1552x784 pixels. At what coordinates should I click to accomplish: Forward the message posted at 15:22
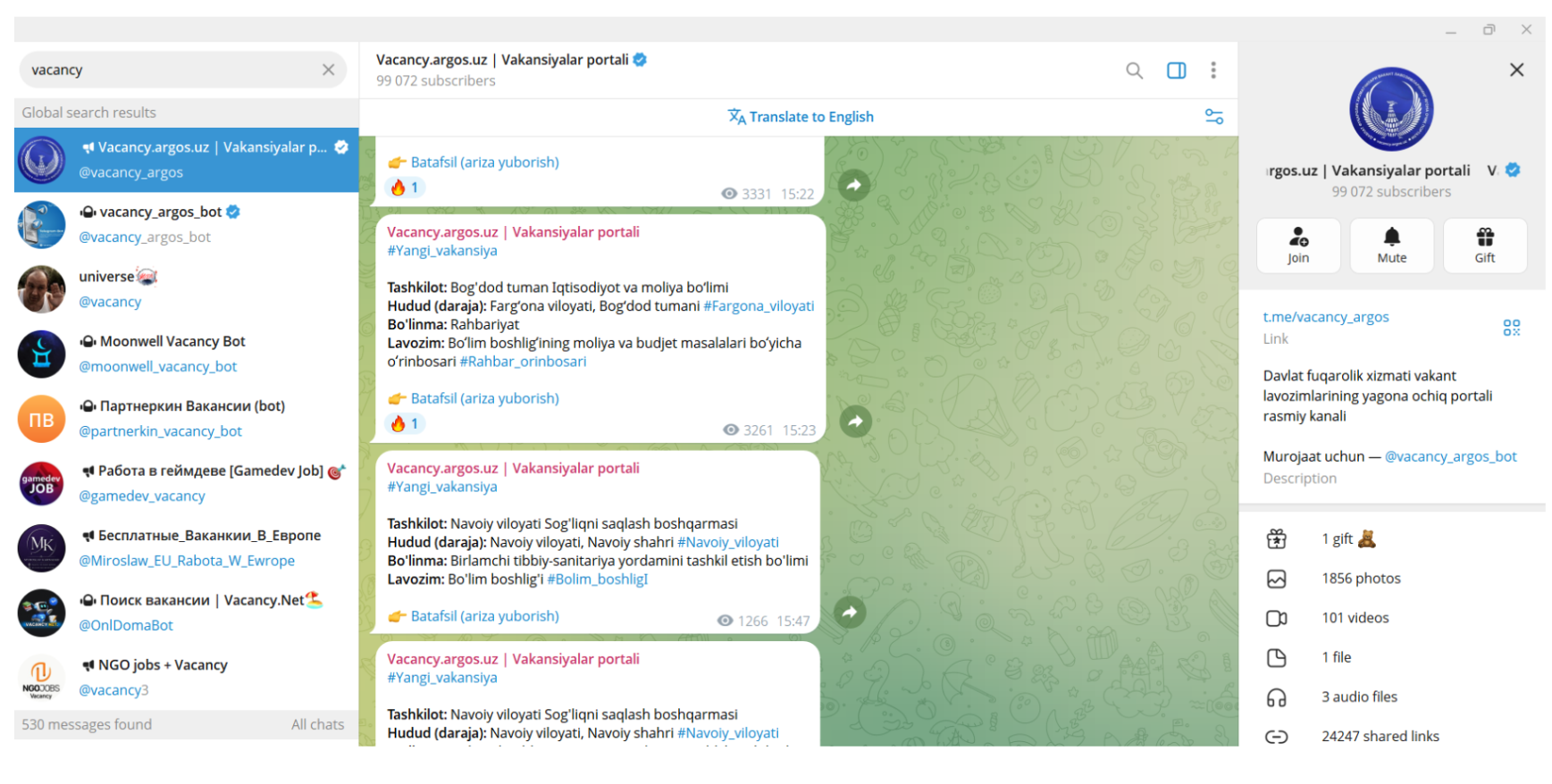[854, 186]
